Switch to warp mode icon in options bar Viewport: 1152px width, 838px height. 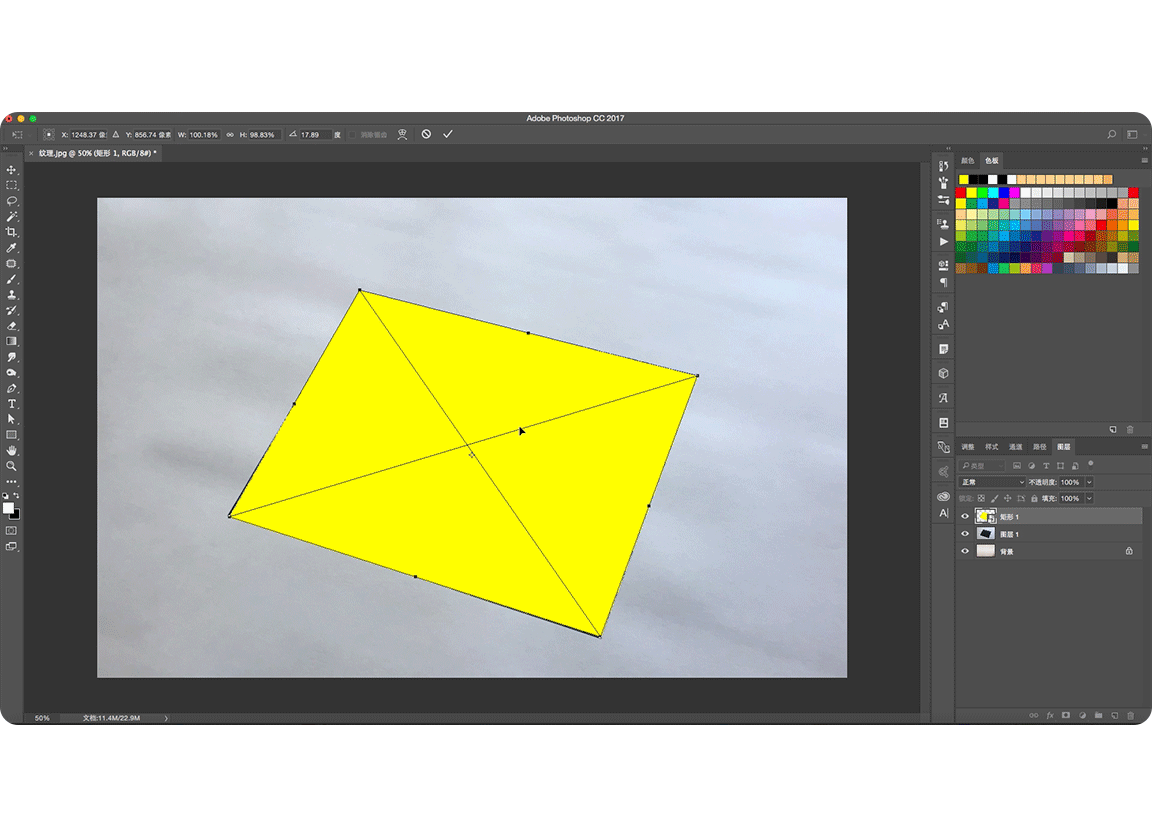402,134
